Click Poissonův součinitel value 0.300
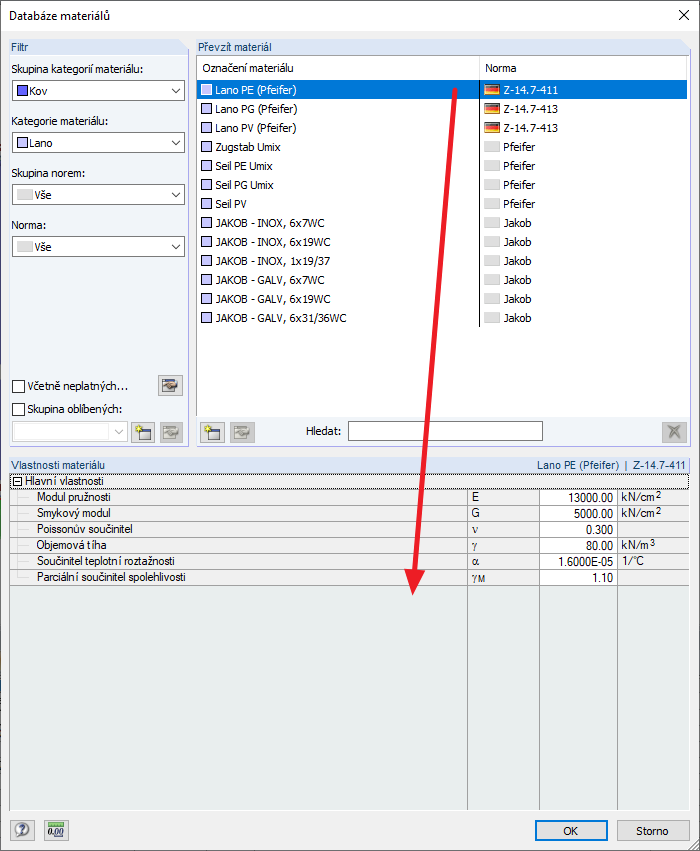Screen dimensions: 700x851 coord(578,530)
